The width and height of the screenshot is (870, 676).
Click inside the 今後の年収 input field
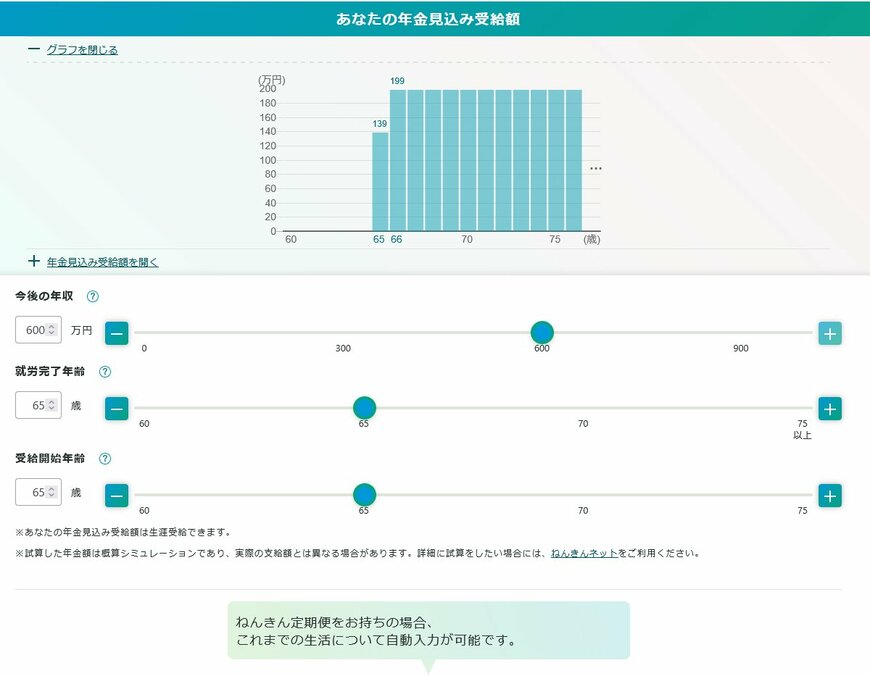30,329
